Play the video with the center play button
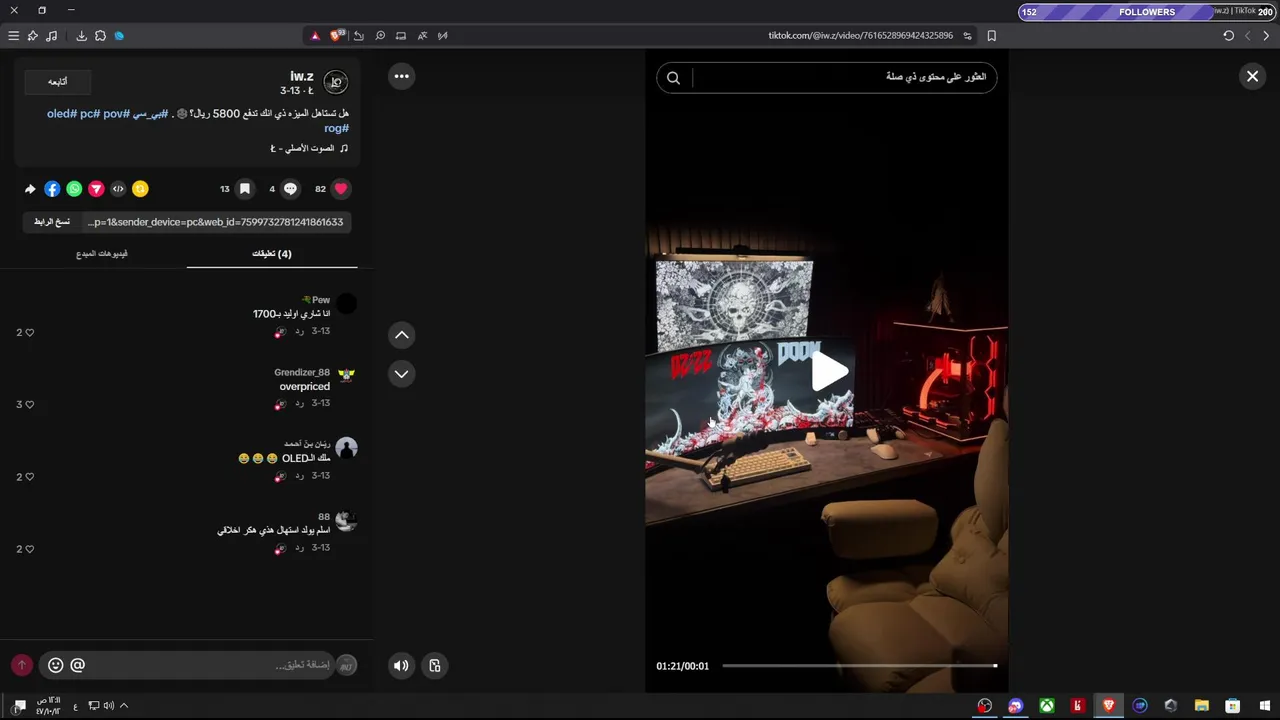Image resolution: width=1280 pixels, height=720 pixels. (x=829, y=371)
